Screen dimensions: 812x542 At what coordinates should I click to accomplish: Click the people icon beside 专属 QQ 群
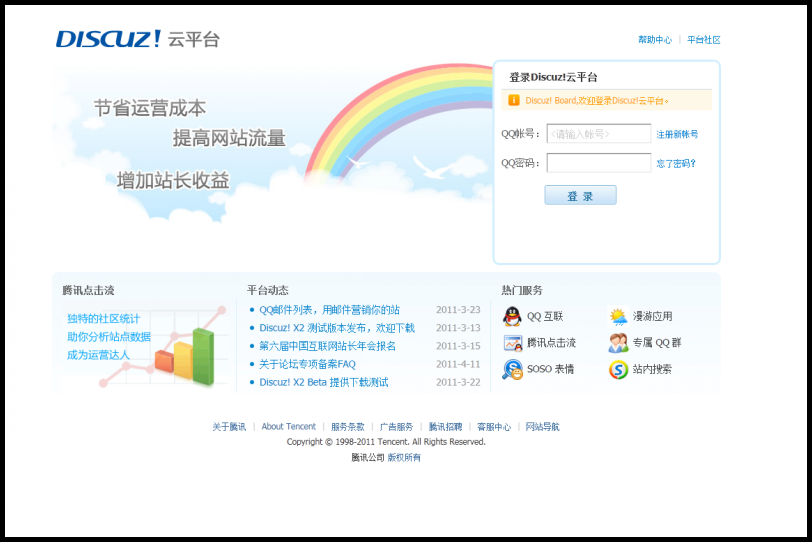tap(618, 343)
